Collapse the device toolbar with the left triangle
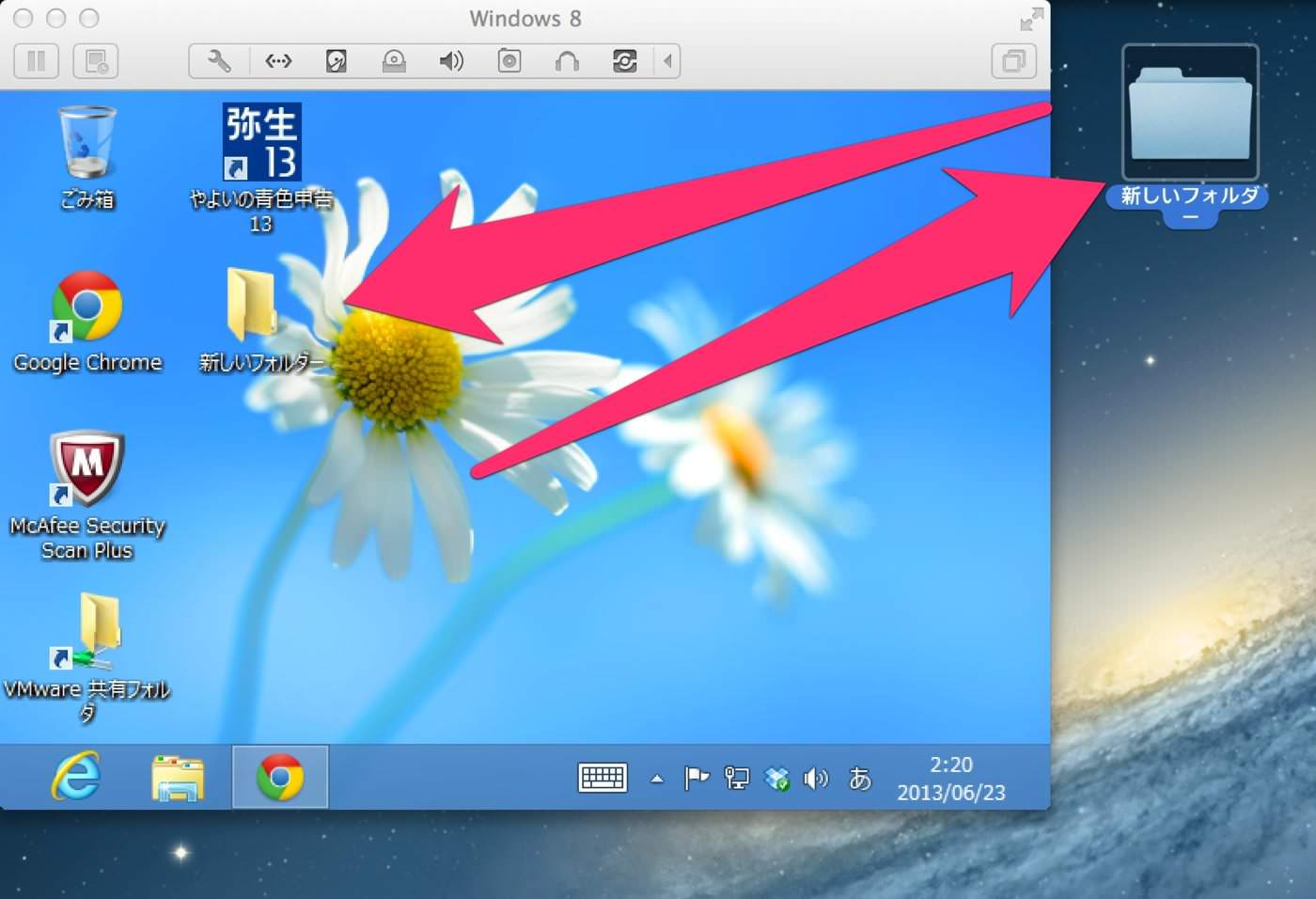This screenshot has height=899, width=1316. click(x=667, y=61)
